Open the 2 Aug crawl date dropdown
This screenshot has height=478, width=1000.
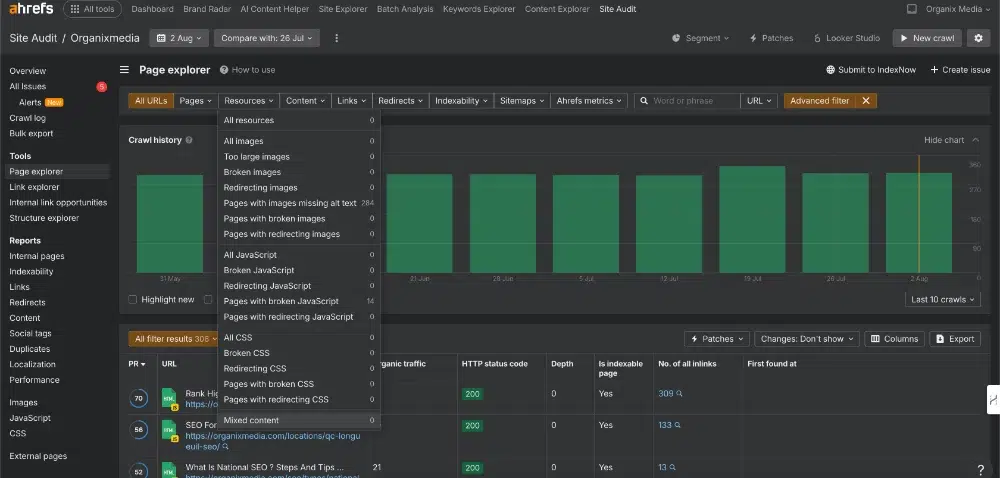pyautogui.click(x=179, y=38)
